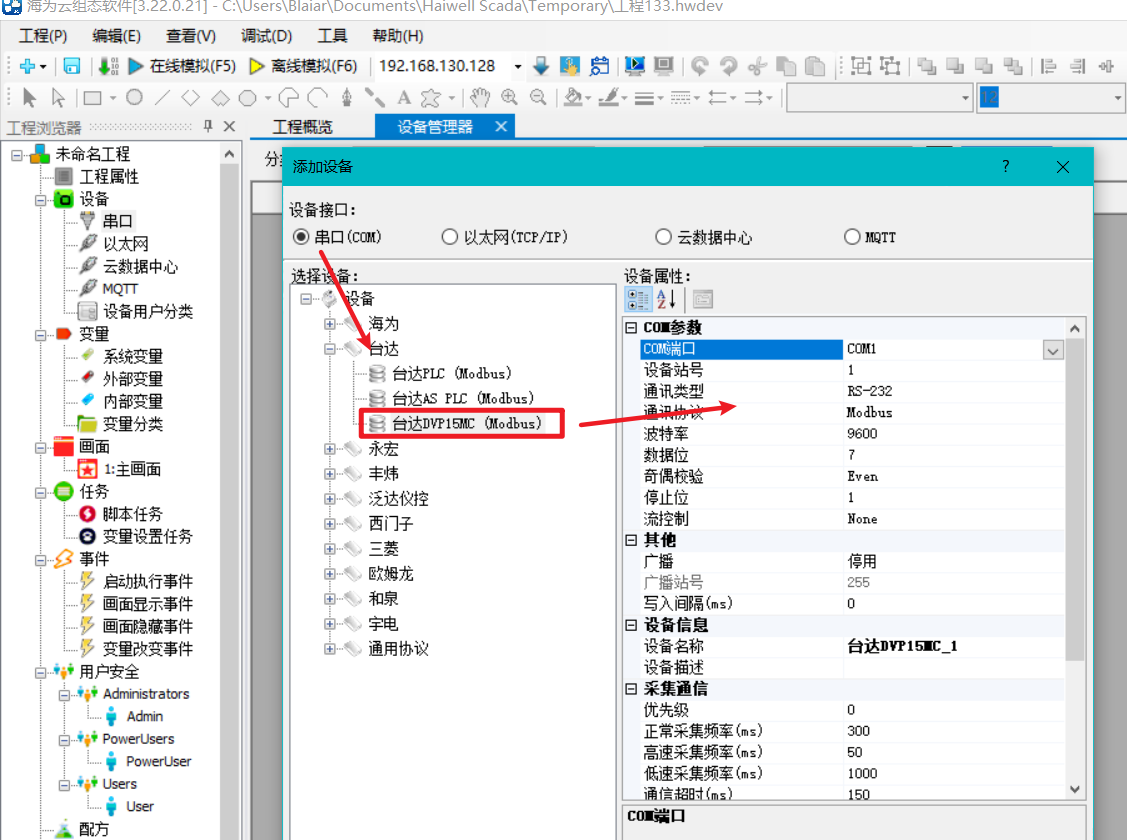Open the font size 12 combo box
This screenshot has height=840, width=1127.
click(1050, 97)
